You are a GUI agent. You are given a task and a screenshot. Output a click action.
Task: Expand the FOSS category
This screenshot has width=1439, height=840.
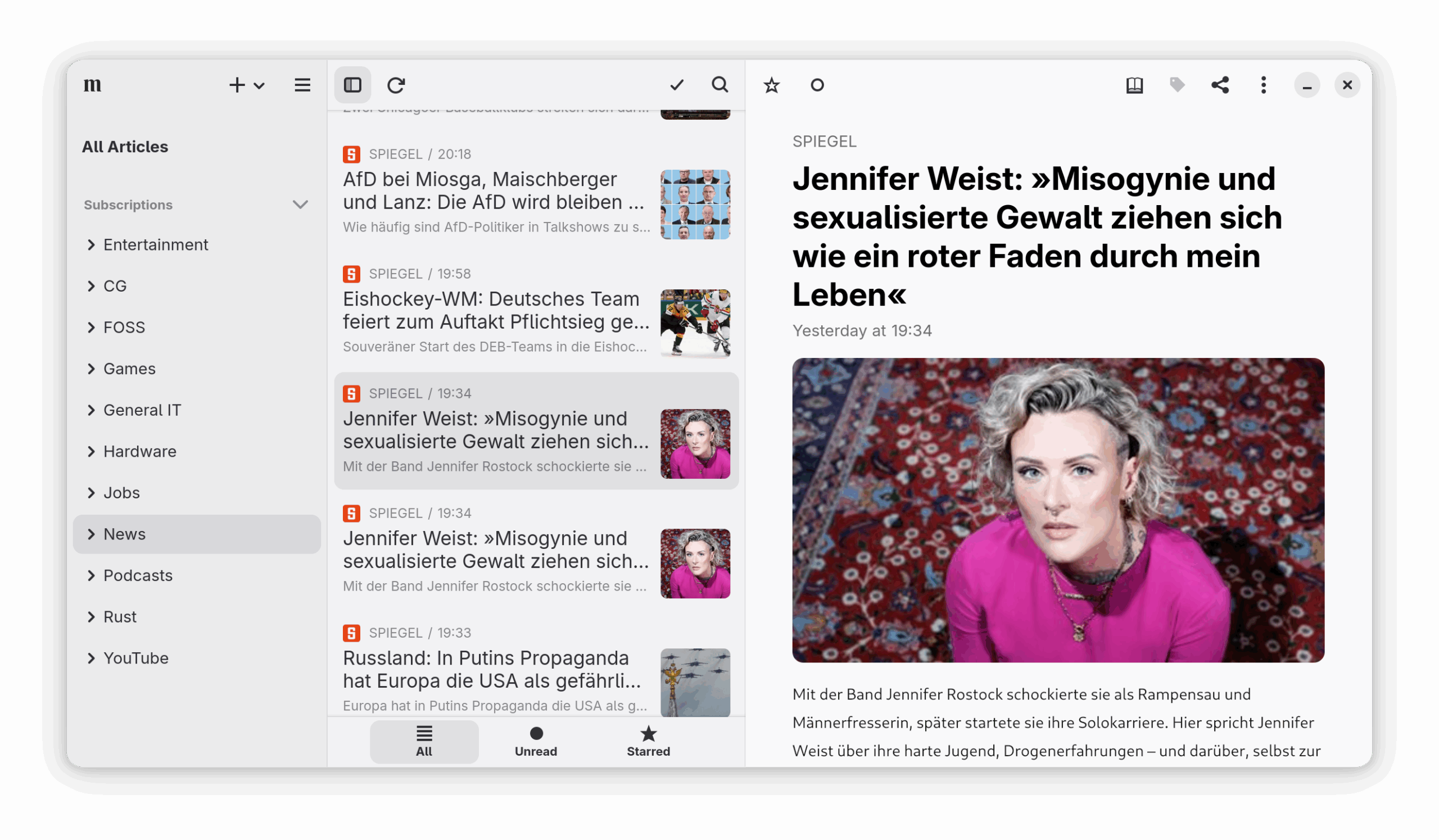pos(92,328)
